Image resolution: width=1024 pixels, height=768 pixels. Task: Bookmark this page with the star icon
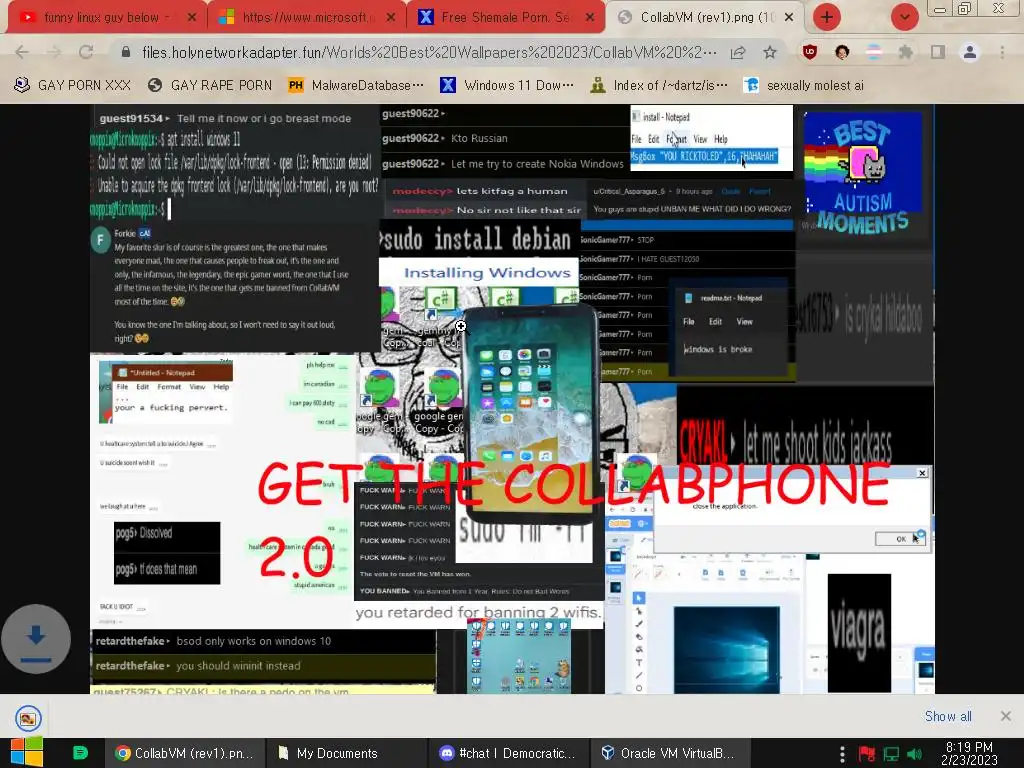[x=770, y=52]
